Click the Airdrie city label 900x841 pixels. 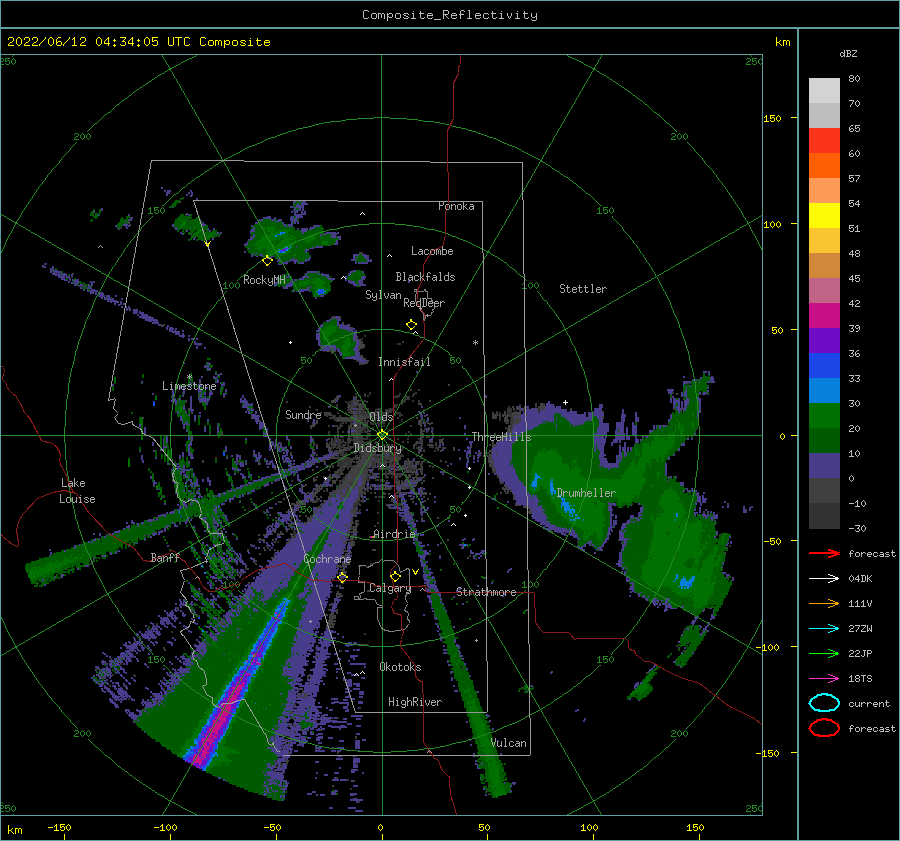pos(394,534)
